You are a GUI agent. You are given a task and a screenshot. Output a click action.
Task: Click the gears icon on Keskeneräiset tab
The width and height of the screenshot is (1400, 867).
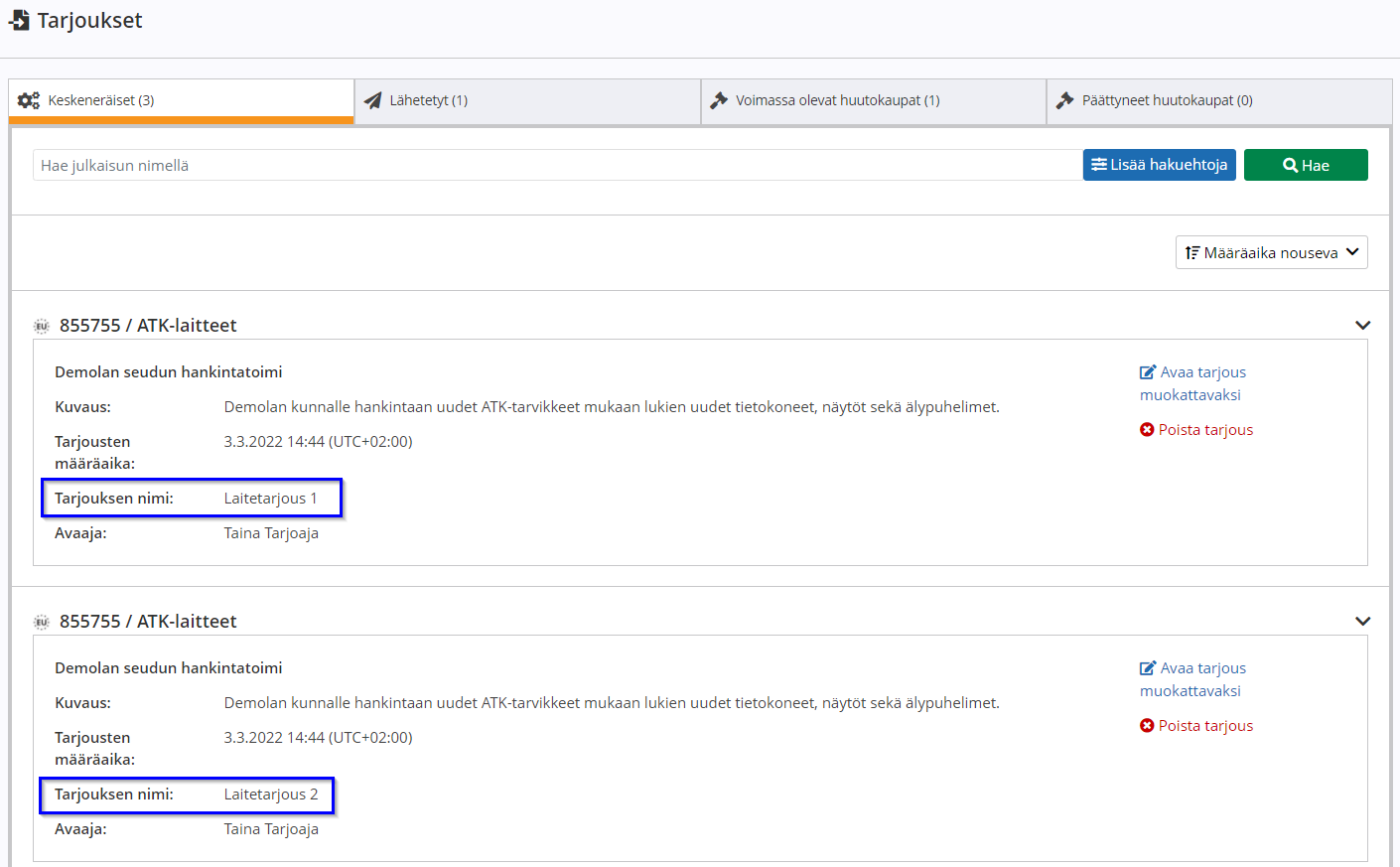[x=29, y=100]
